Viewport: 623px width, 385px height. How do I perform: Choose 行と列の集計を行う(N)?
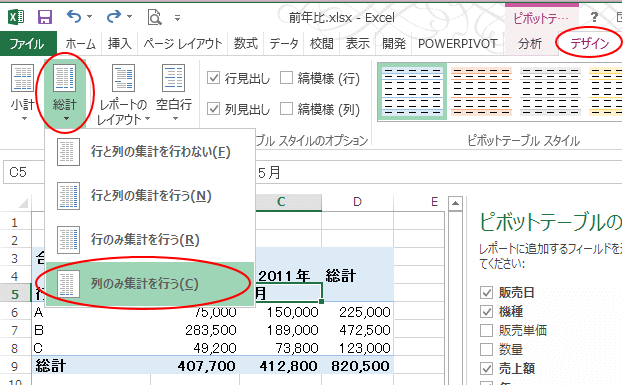pyautogui.click(x=150, y=196)
